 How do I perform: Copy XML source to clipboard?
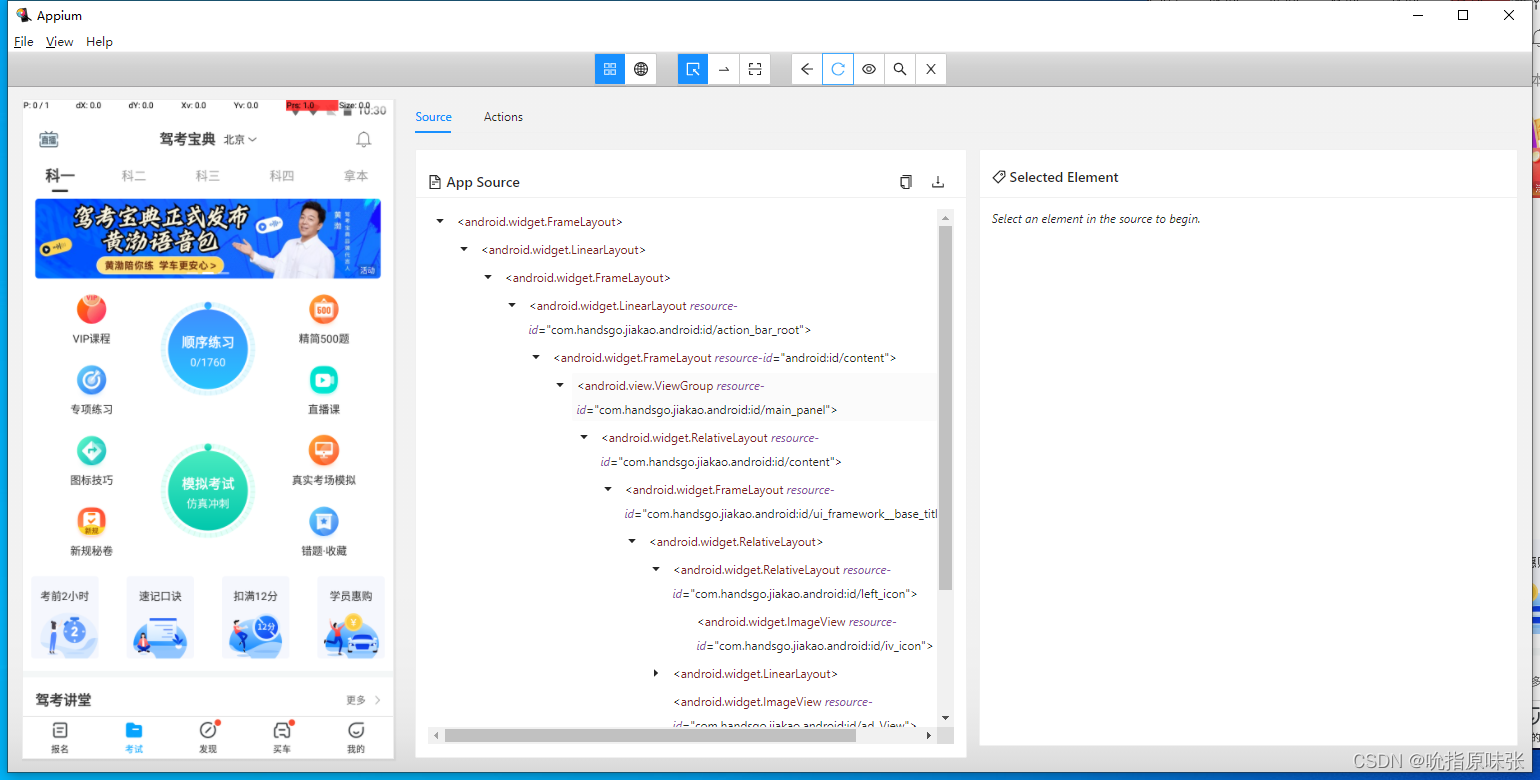tap(905, 182)
